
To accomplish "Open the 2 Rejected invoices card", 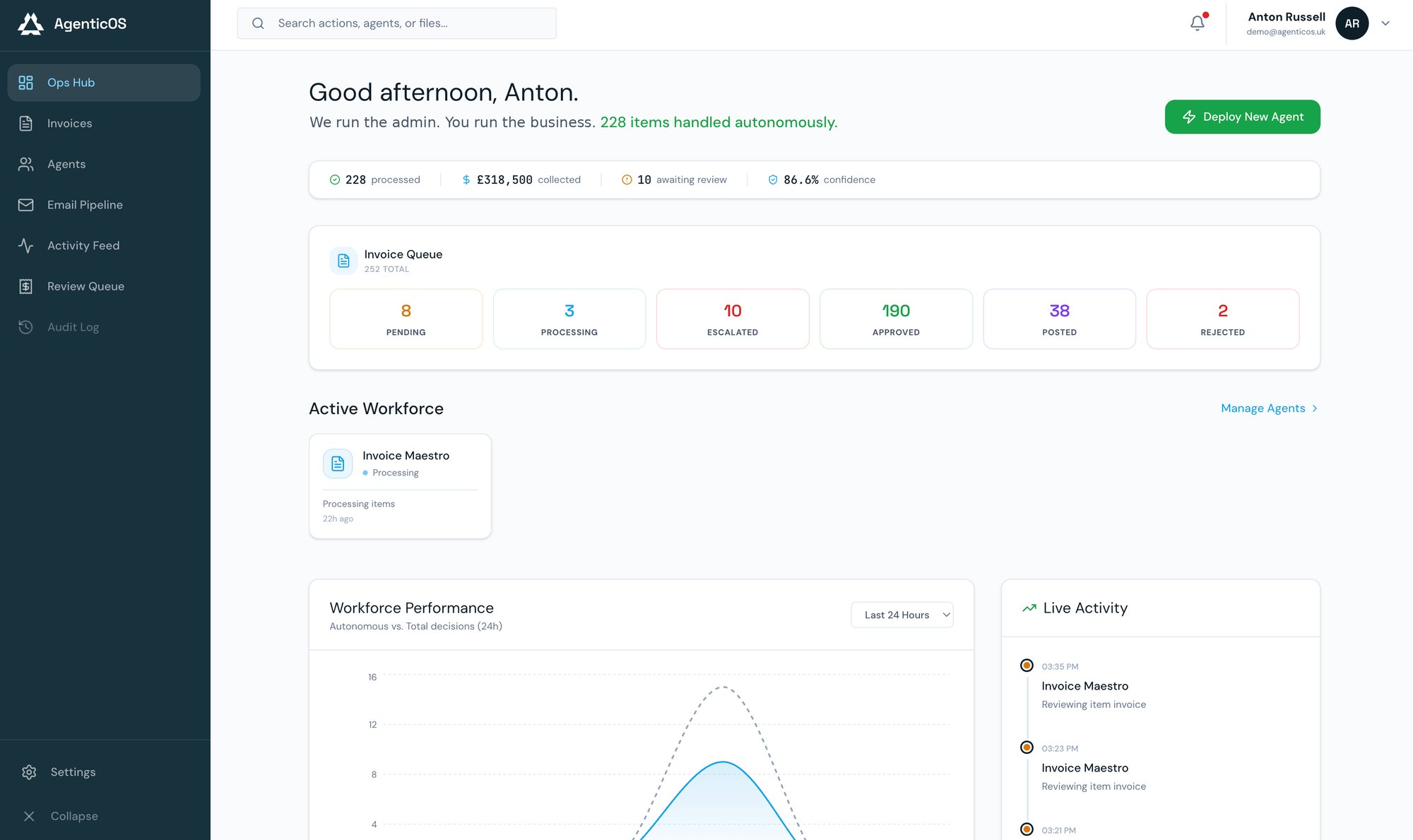I will pyautogui.click(x=1222, y=319).
